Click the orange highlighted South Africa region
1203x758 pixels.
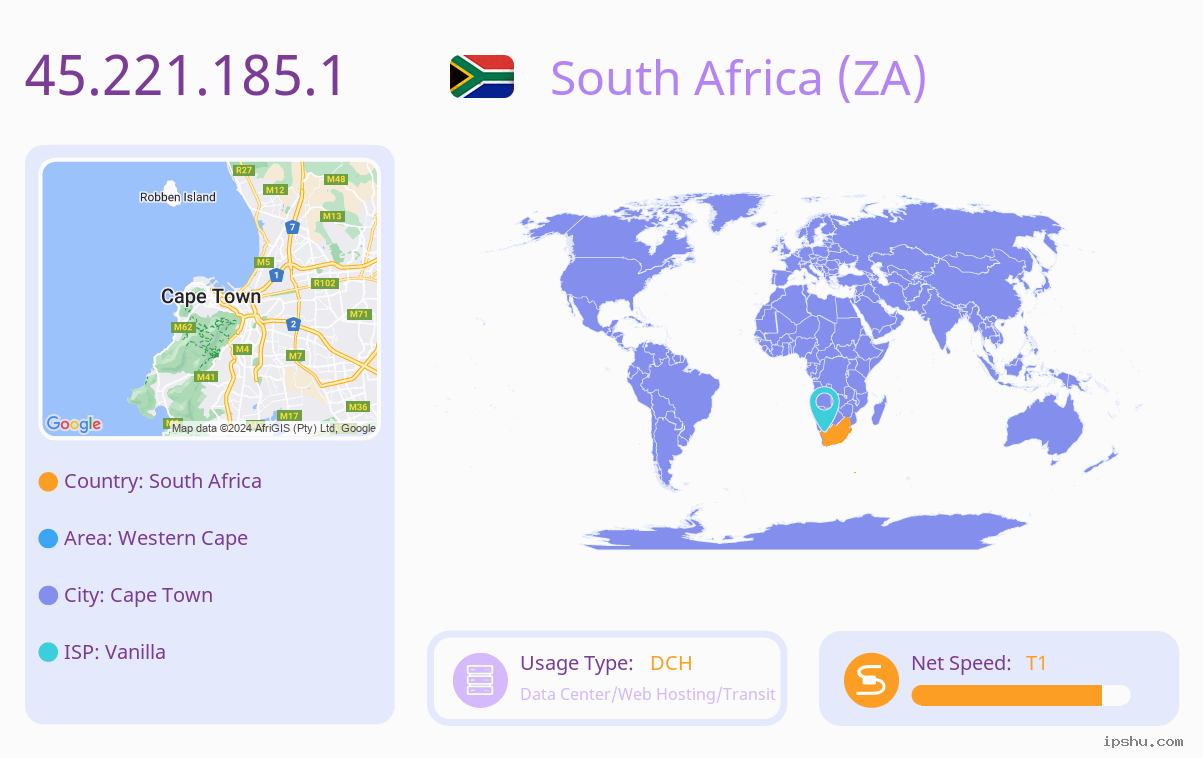click(836, 434)
